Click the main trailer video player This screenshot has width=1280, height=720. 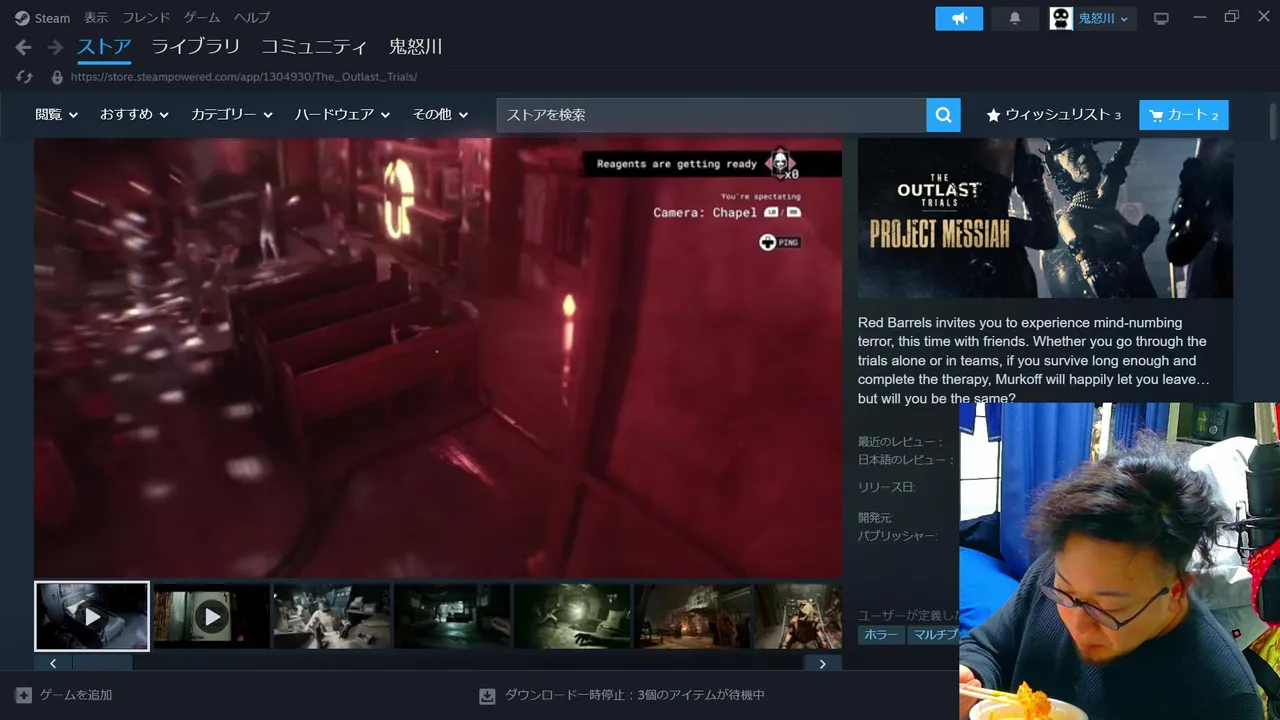pos(438,358)
